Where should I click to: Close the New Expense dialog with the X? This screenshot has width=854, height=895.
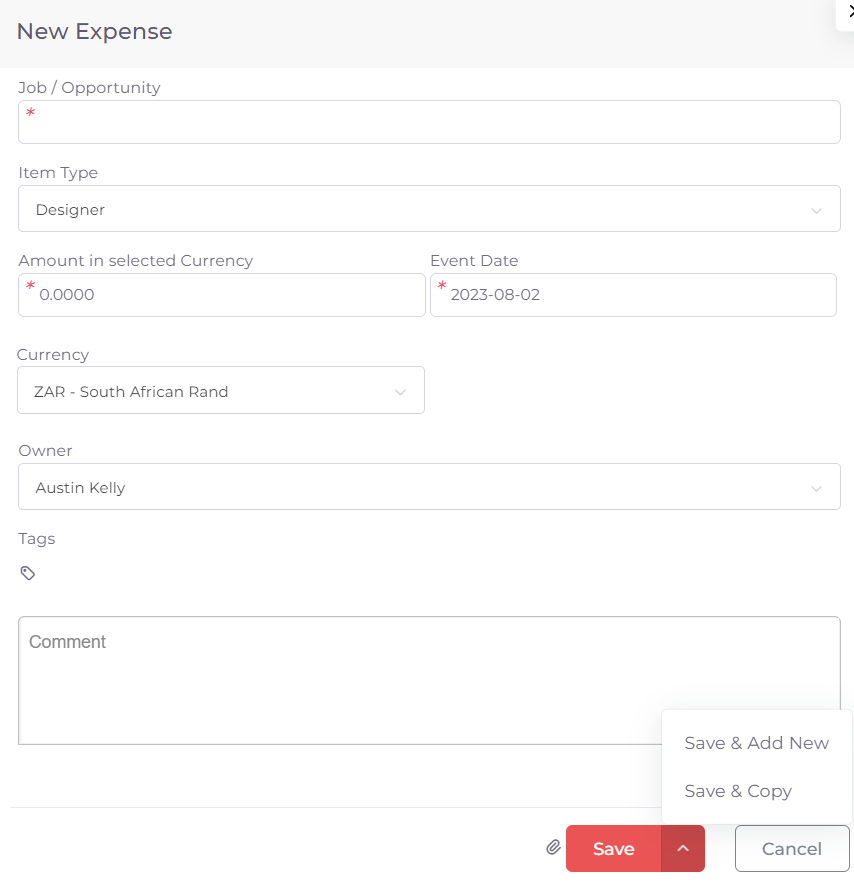849,12
